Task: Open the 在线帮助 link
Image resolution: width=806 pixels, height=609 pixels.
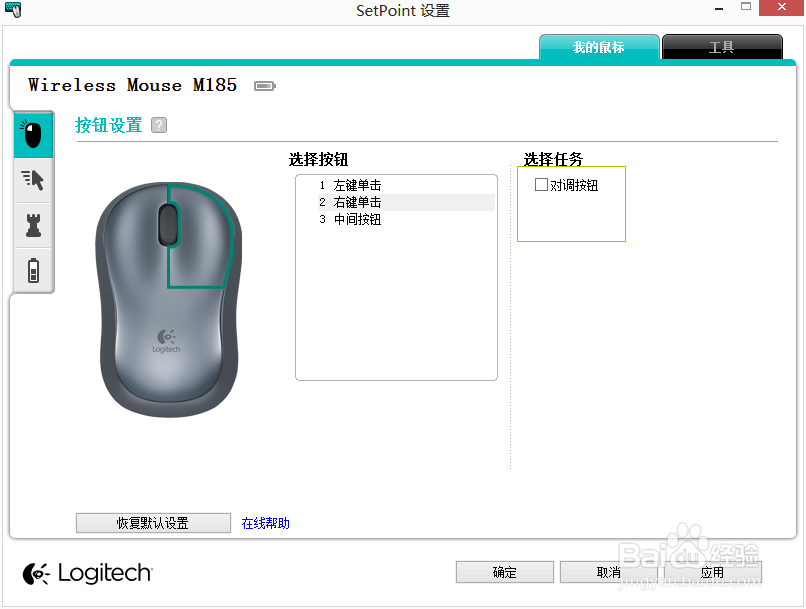Action: pyautogui.click(x=266, y=523)
